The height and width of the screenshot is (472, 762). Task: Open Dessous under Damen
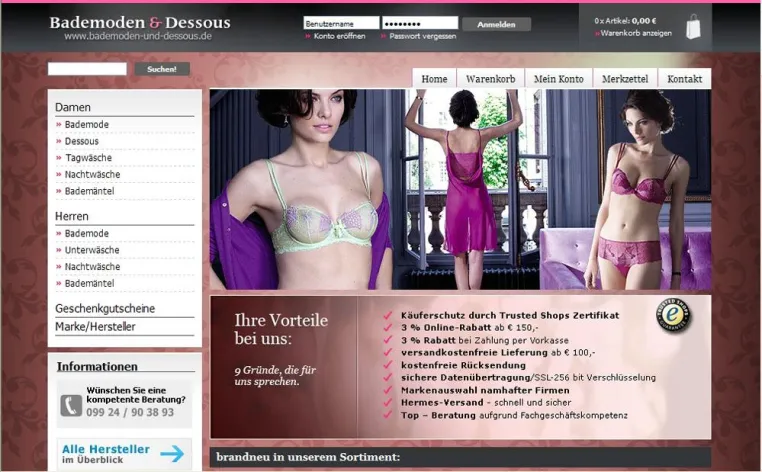click(82, 141)
